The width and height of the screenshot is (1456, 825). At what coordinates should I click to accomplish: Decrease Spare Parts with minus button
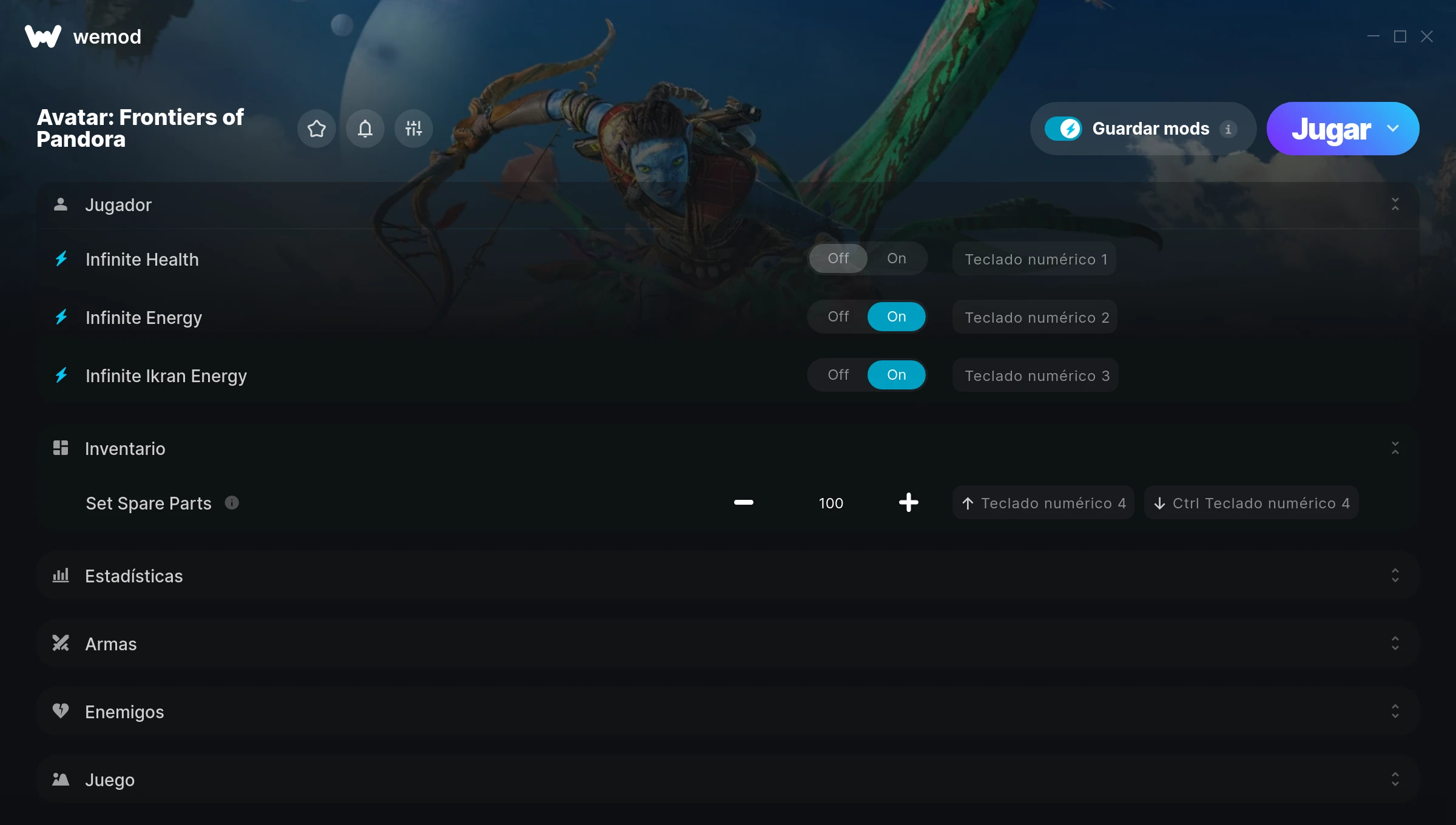(x=744, y=502)
